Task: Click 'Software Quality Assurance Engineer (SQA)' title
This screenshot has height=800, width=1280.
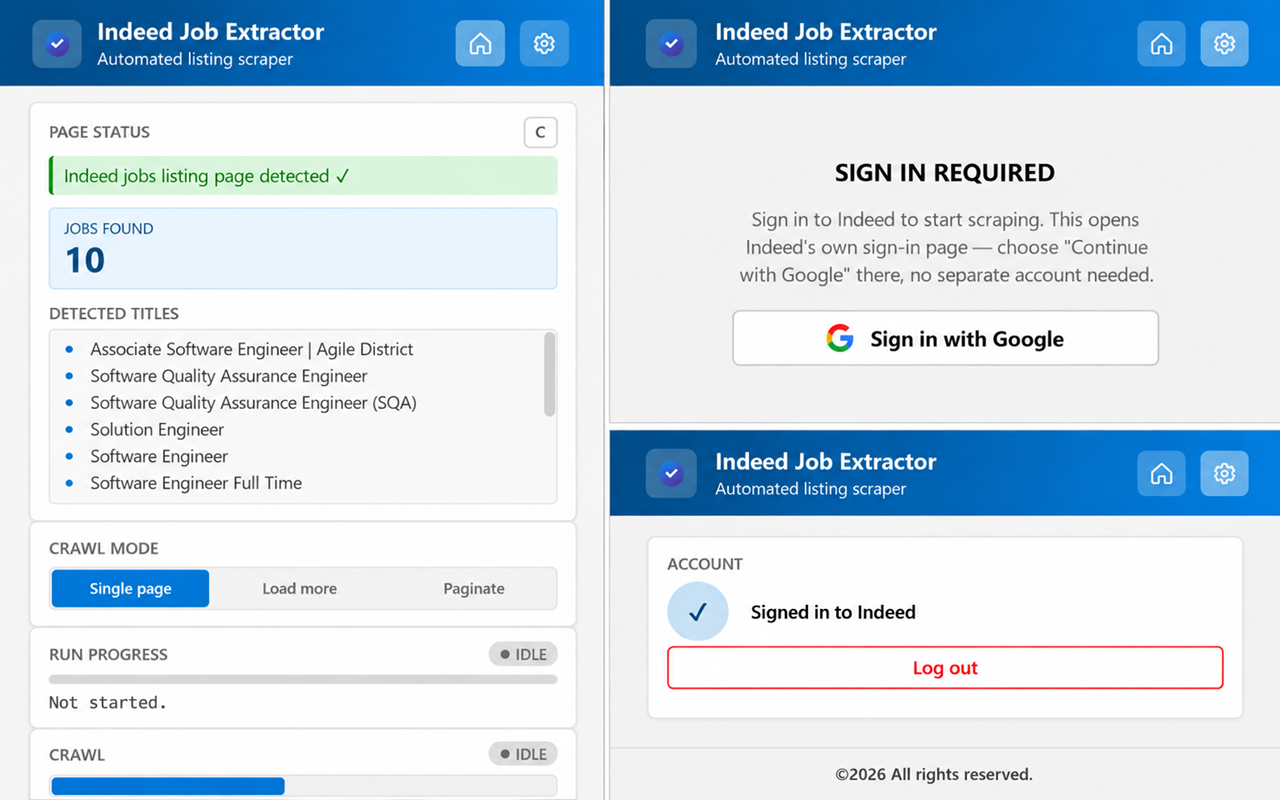Action: coord(253,403)
